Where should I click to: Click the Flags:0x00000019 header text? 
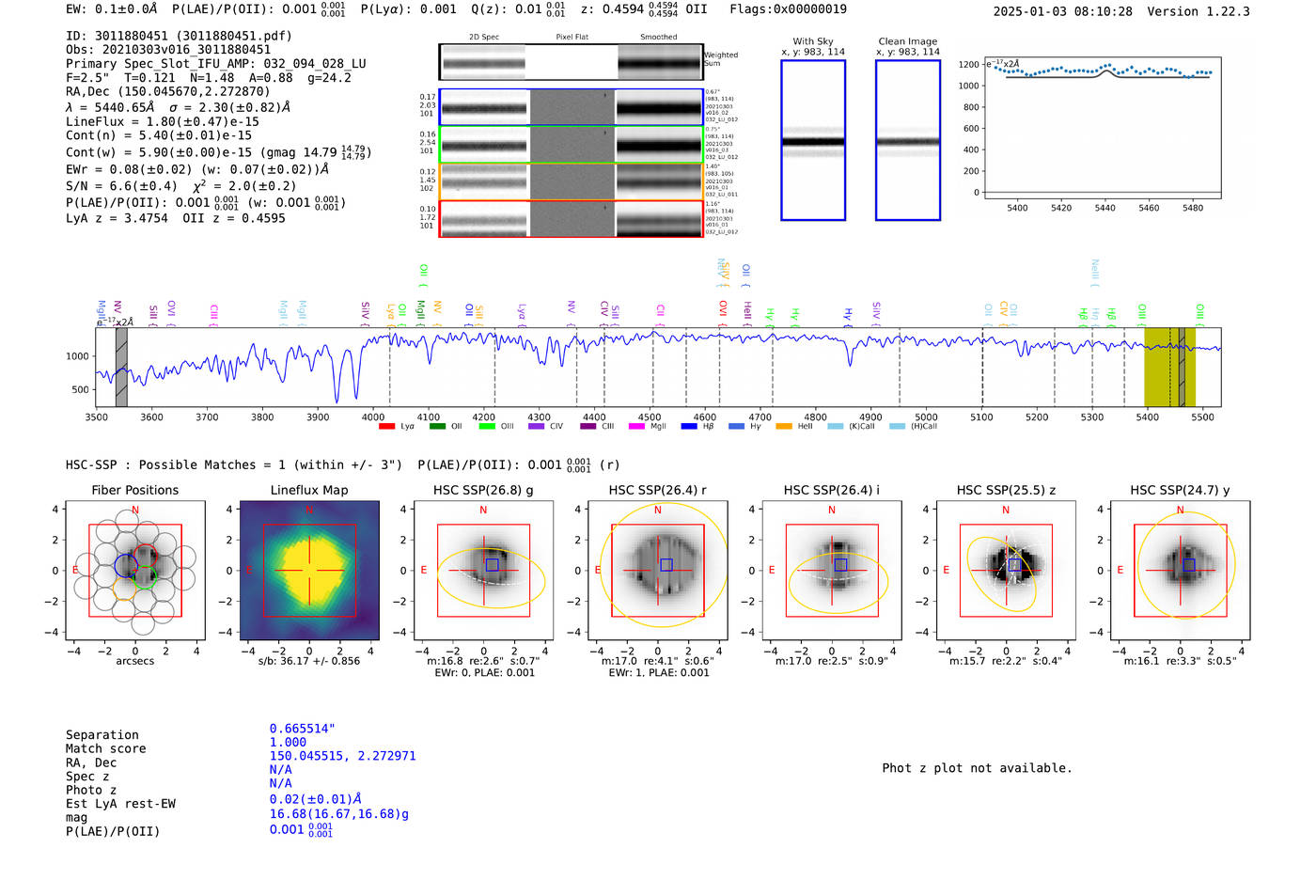[788, 9]
